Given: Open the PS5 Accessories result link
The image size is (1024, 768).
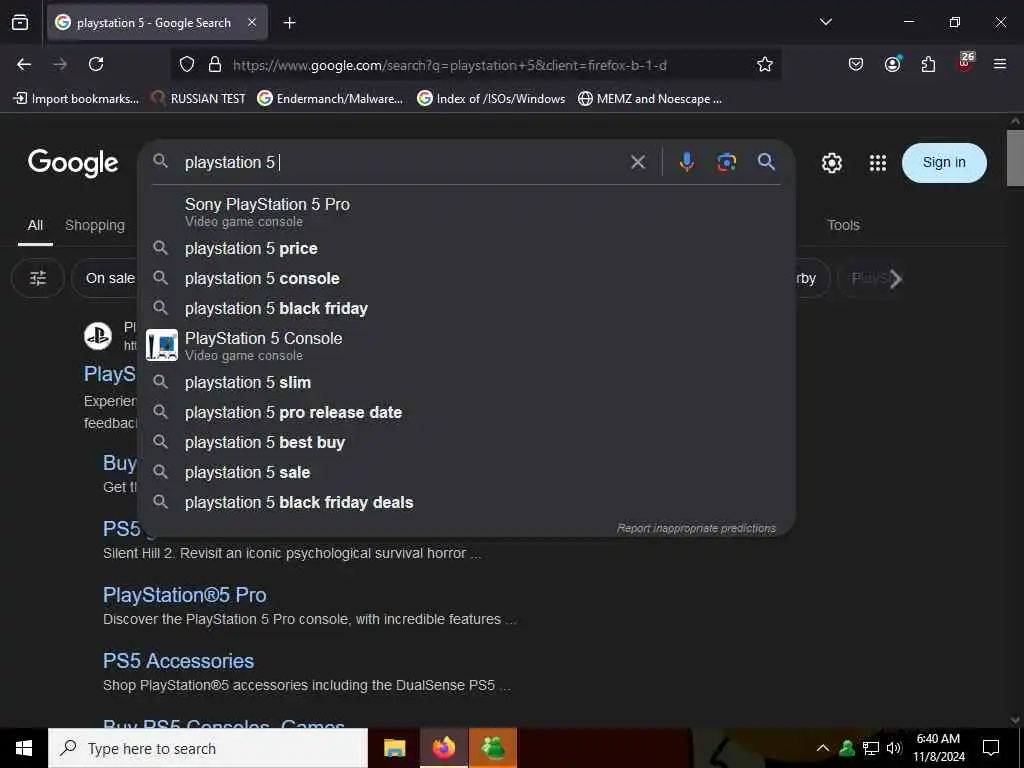Looking at the screenshot, I should pyautogui.click(x=178, y=661).
